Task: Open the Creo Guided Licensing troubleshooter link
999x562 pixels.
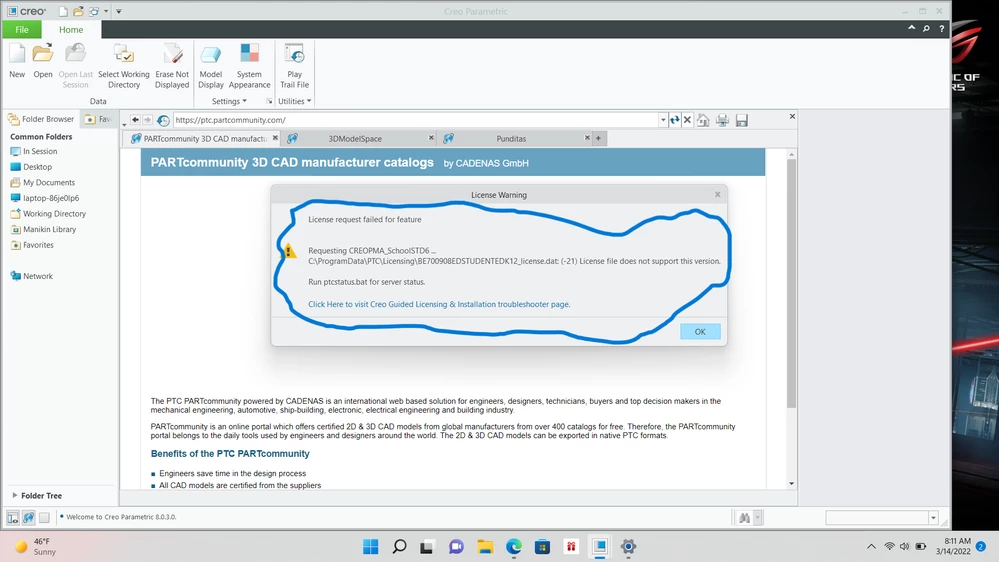Action: [x=439, y=305]
